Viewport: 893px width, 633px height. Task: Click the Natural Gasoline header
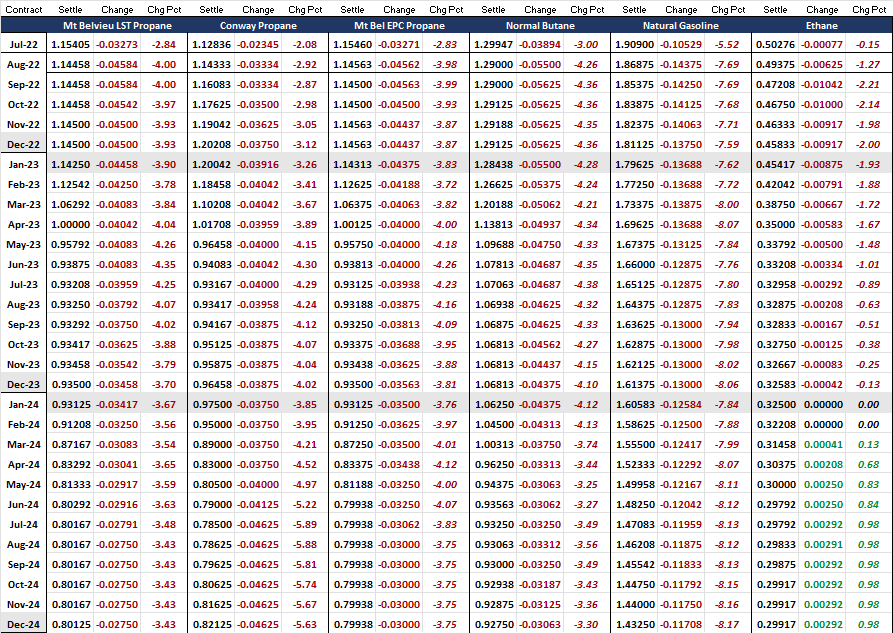(x=681, y=26)
